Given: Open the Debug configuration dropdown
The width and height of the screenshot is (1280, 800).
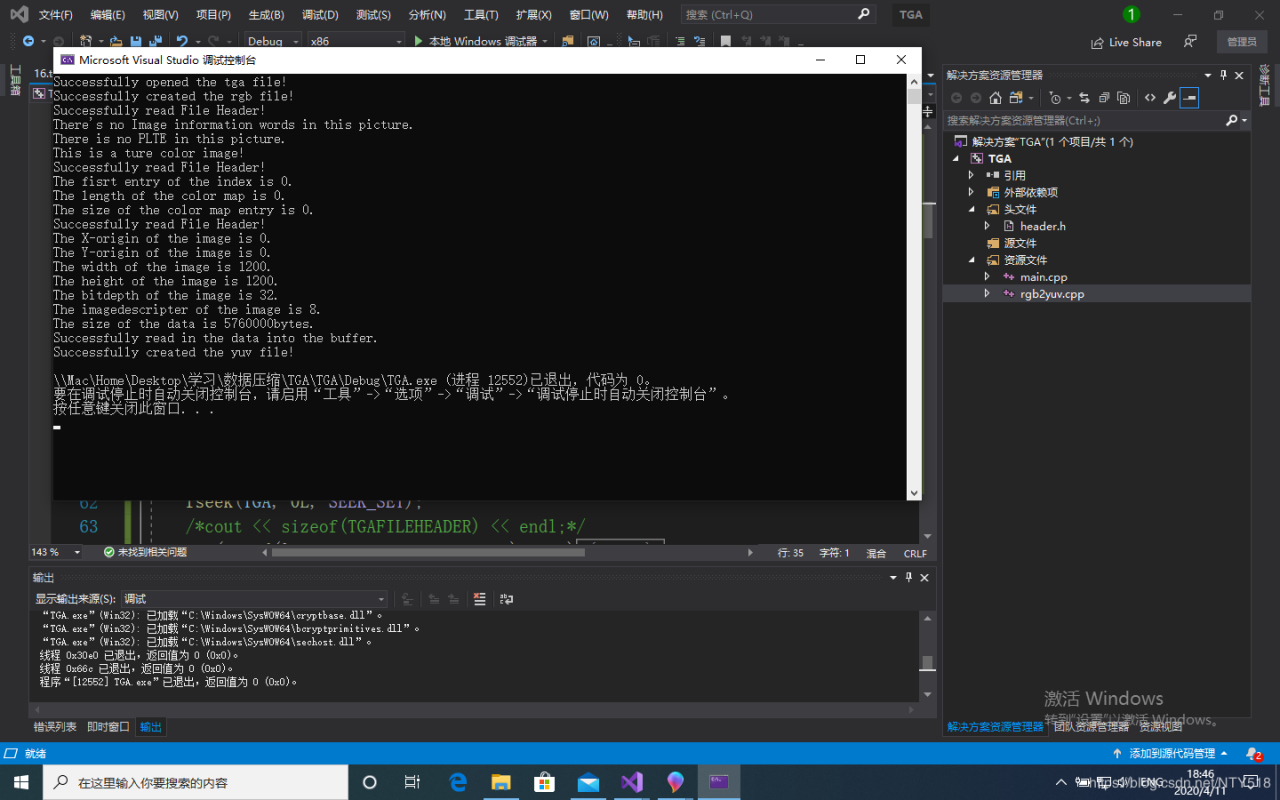Looking at the screenshot, I should tap(272, 41).
